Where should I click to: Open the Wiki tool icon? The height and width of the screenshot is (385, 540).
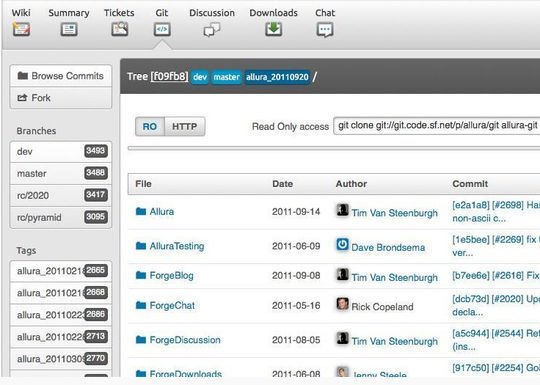coord(21,29)
